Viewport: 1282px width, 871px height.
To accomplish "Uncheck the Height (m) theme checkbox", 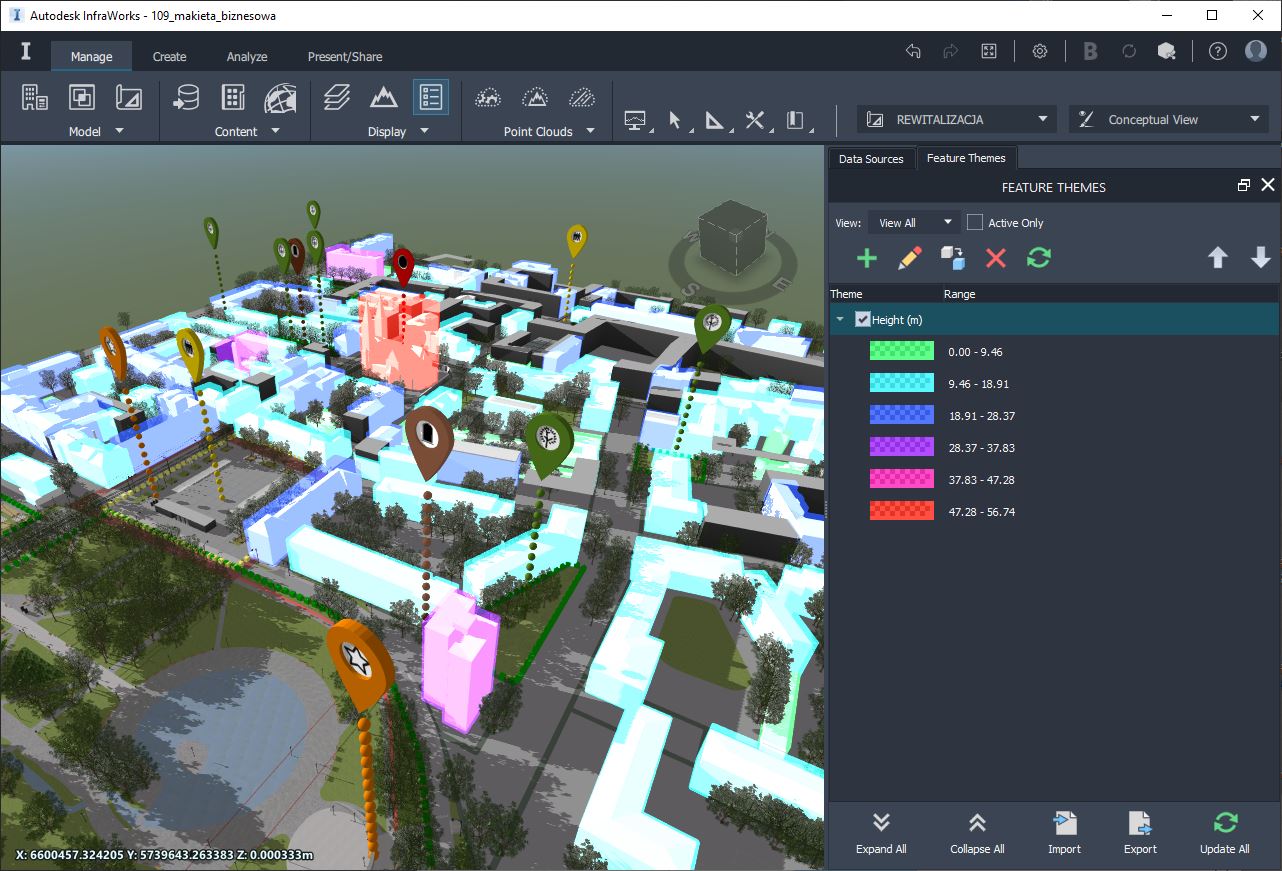I will (x=862, y=319).
